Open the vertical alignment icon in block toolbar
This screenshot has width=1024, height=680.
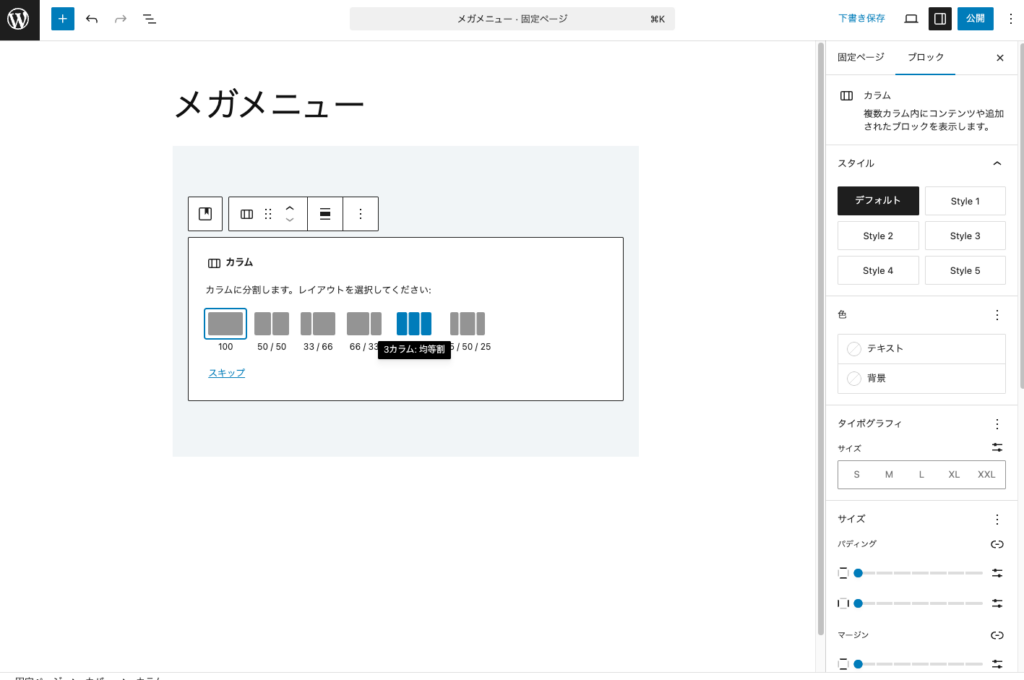coord(325,213)
